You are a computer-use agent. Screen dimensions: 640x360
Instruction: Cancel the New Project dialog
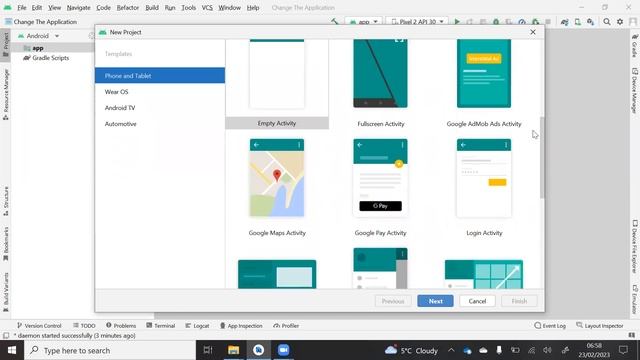(x=477, y=301)
